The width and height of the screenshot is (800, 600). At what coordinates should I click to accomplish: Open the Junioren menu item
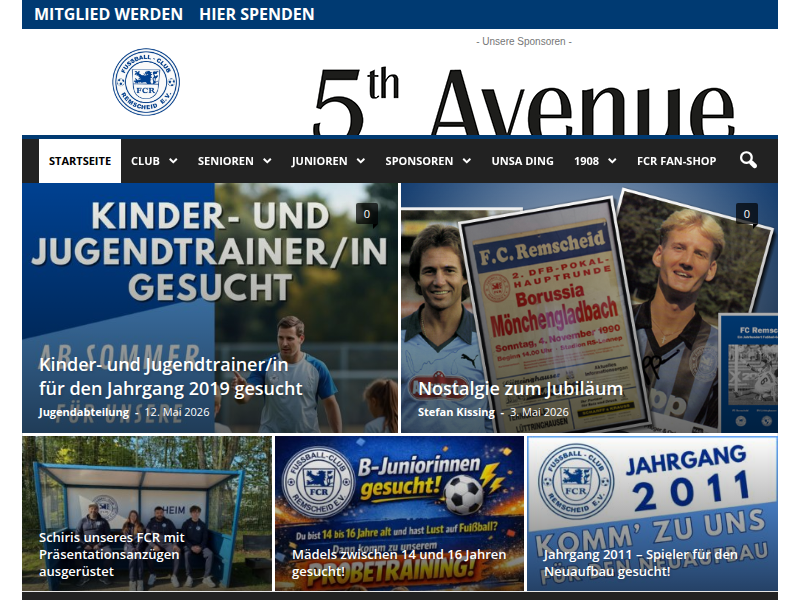click(319, 161)
